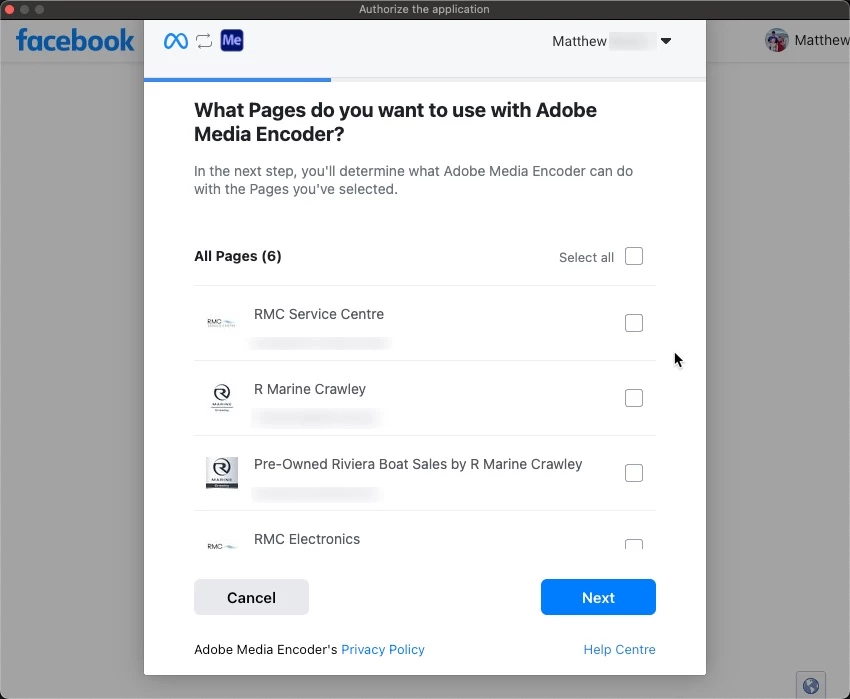The image size is (850, 699).
Task: Click the RMC Service Centre page logo
Action: pyautogui.click(x=222, y=323)
